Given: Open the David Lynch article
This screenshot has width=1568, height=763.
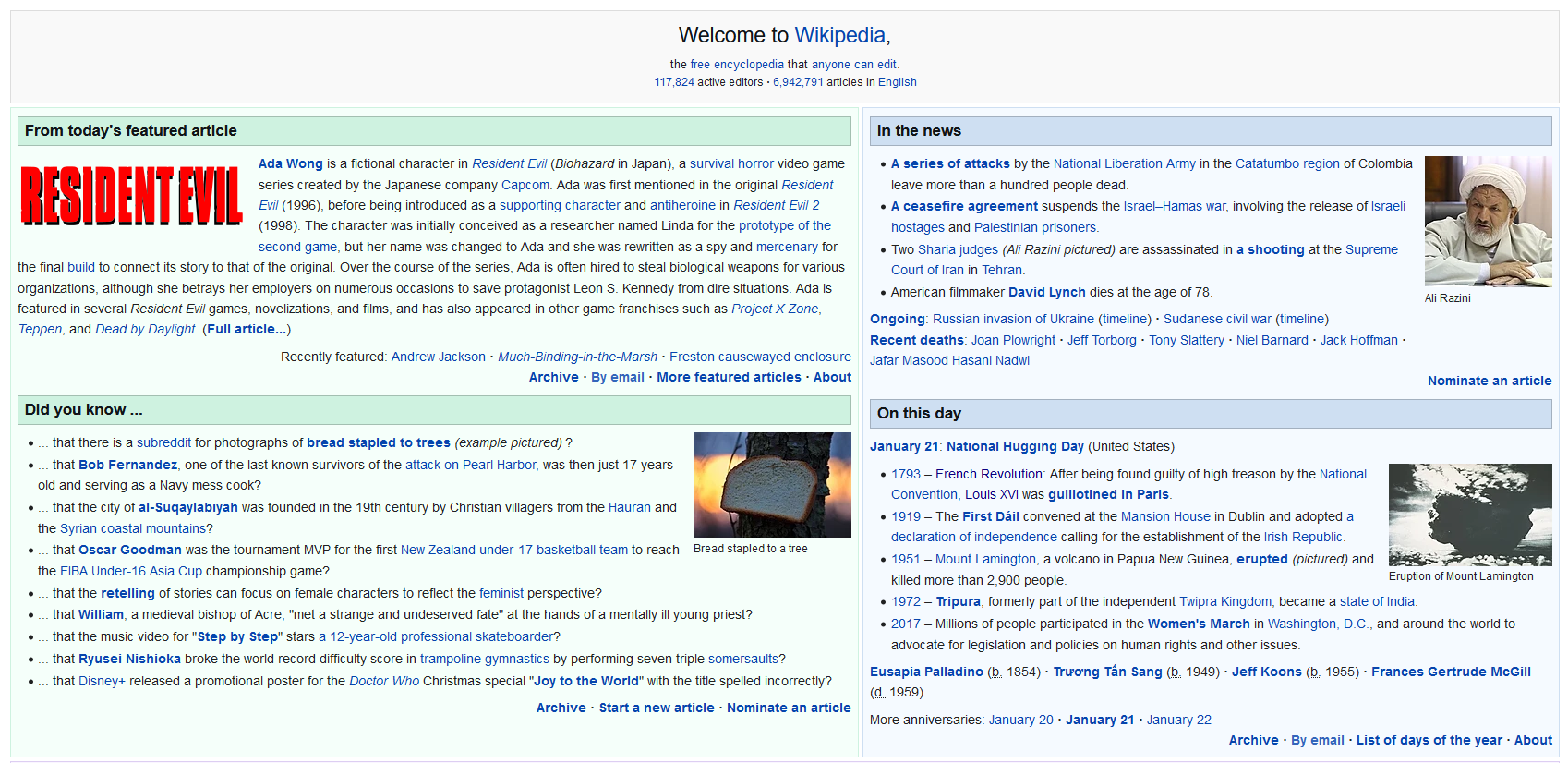Looking at the screenshot, I should 1047,292.
